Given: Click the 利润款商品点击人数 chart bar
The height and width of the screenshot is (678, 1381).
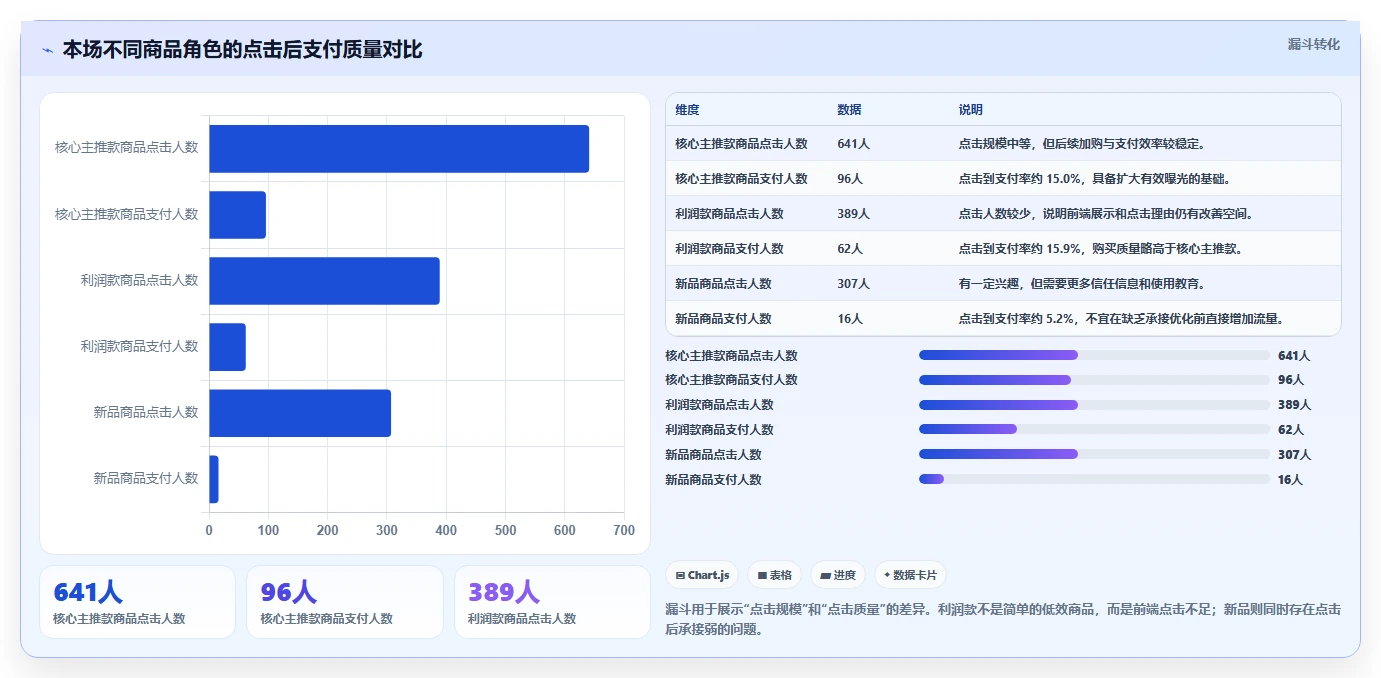Looking at the screenshot, I should tap(324, 280).
